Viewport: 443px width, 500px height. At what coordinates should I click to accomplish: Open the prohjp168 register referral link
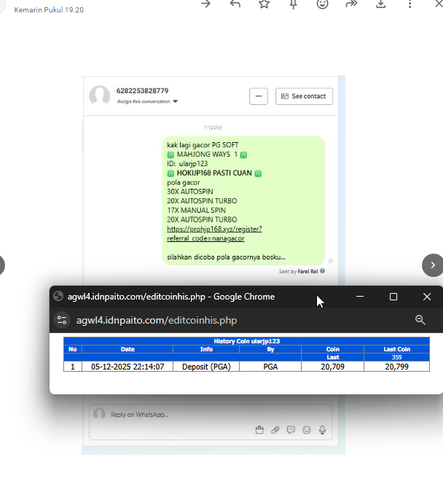tap(214, 234)
